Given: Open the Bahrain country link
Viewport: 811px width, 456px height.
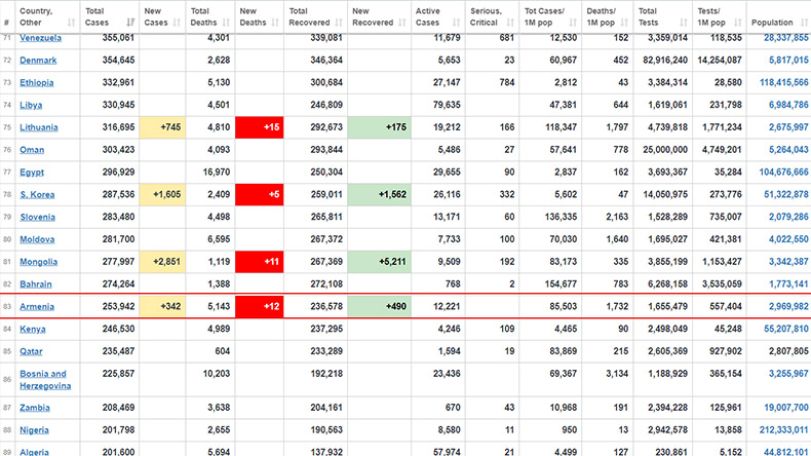Looking at the screenshot, I should tap(36, 284).
